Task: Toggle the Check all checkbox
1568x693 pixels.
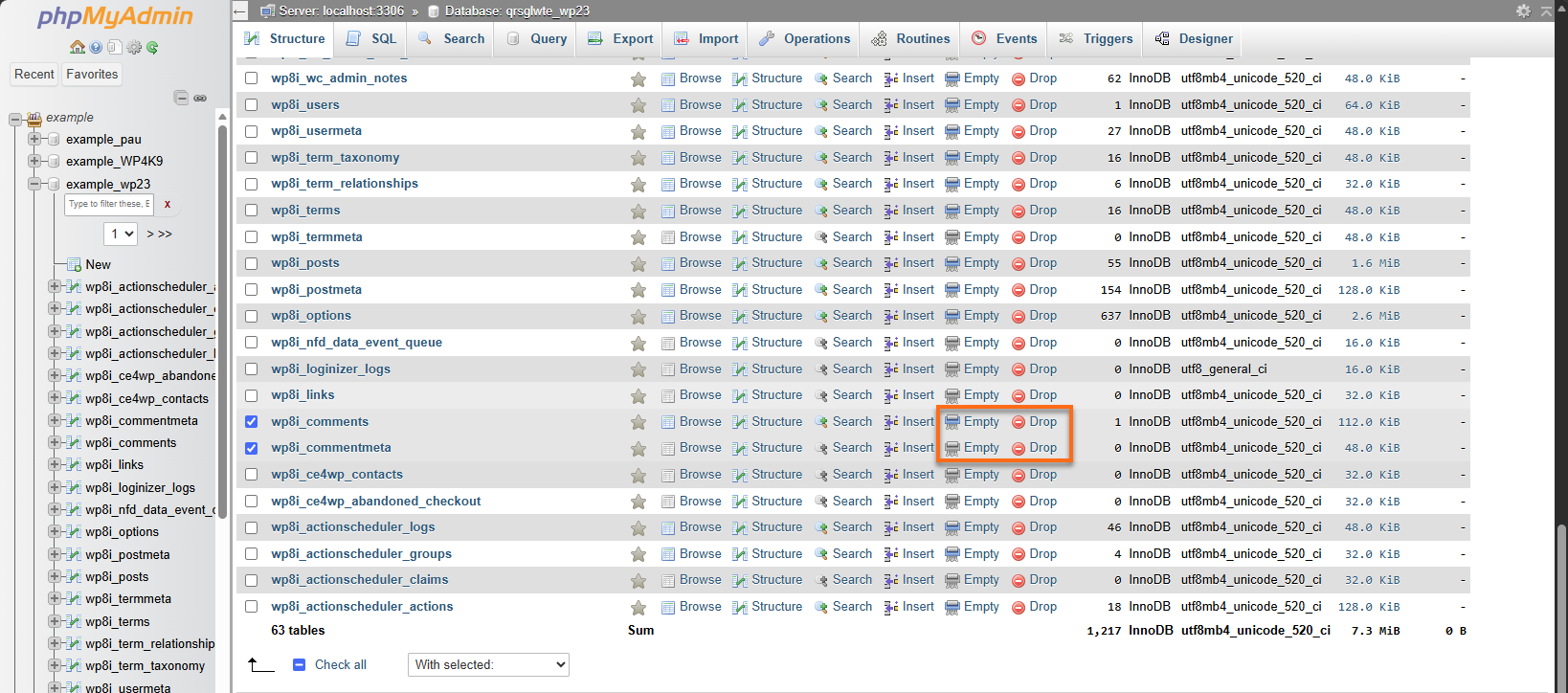Action: tap(299, 664)
